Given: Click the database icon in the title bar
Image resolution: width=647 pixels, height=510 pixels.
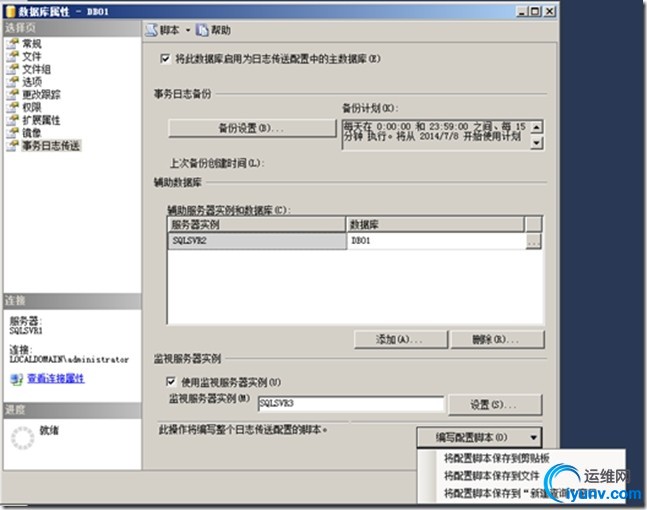Looking at the screenshot, I should coord(10,12).
